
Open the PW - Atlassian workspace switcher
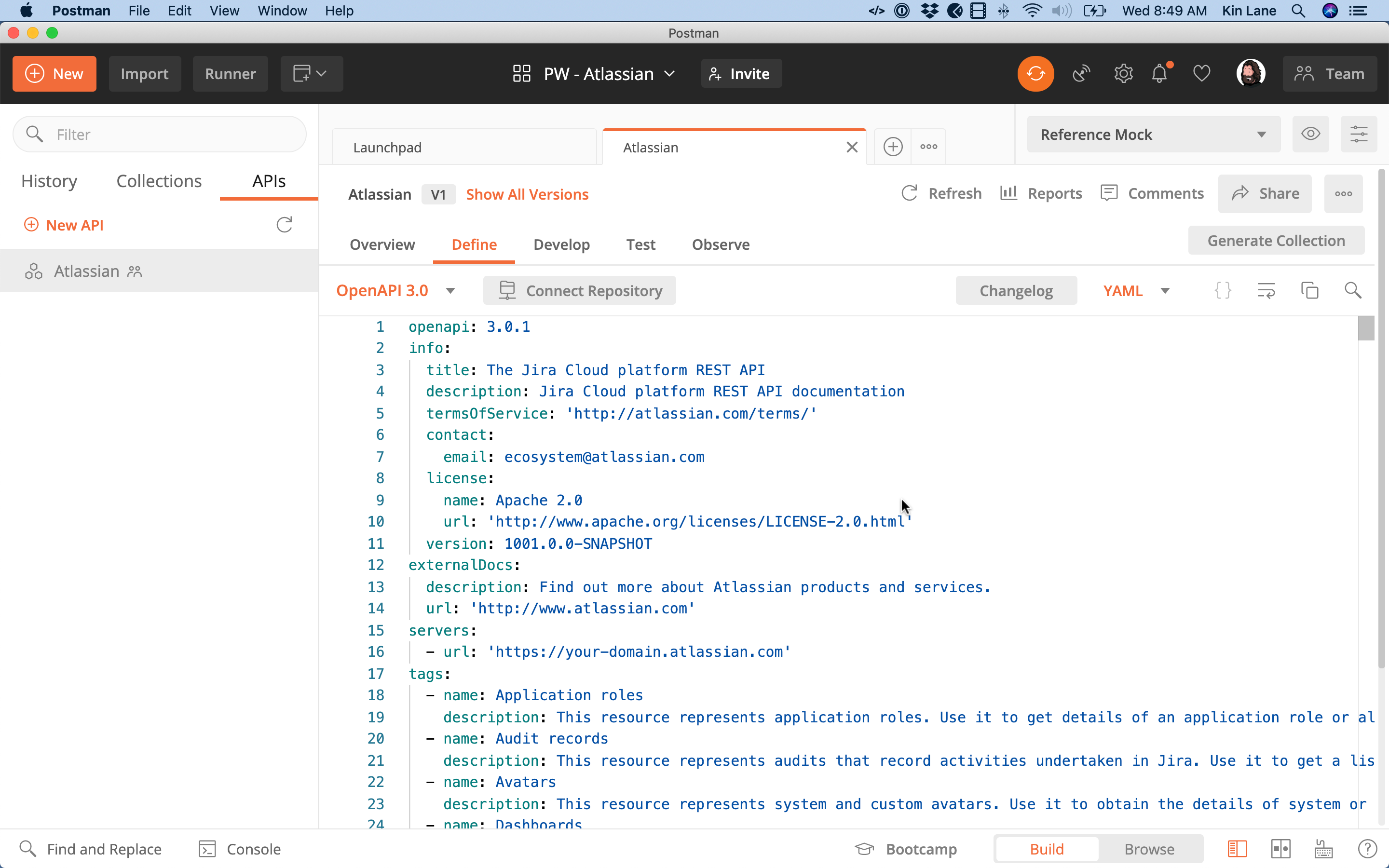click(594, 73)
